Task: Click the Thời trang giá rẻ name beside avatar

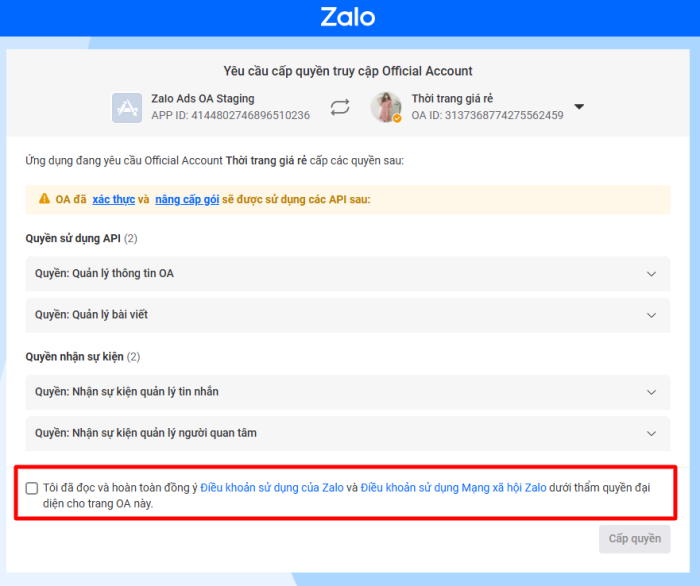Action: pyautogui.click(x=452, y=99)
